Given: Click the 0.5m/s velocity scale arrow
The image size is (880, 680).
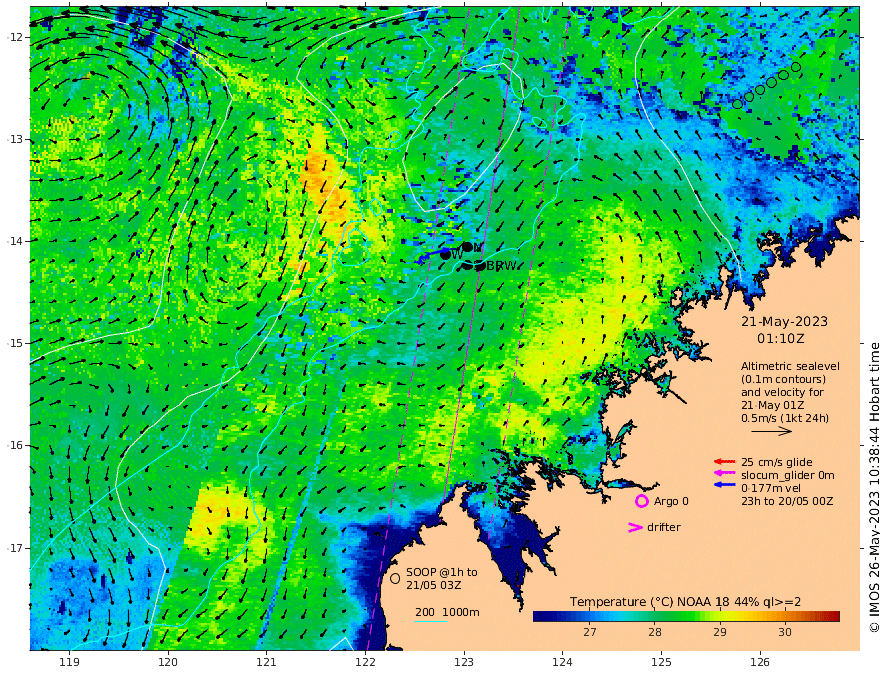Looking at the screenshot, I should pos(771,431).
